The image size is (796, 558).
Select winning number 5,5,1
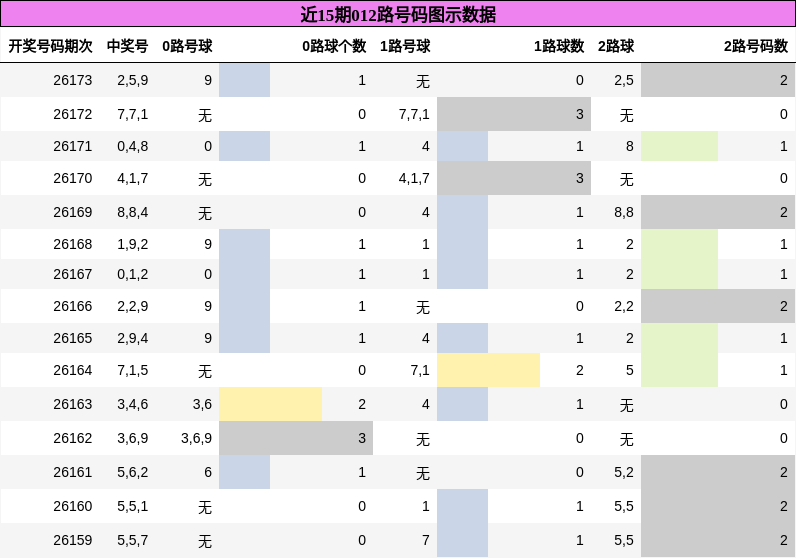point(132,506)
